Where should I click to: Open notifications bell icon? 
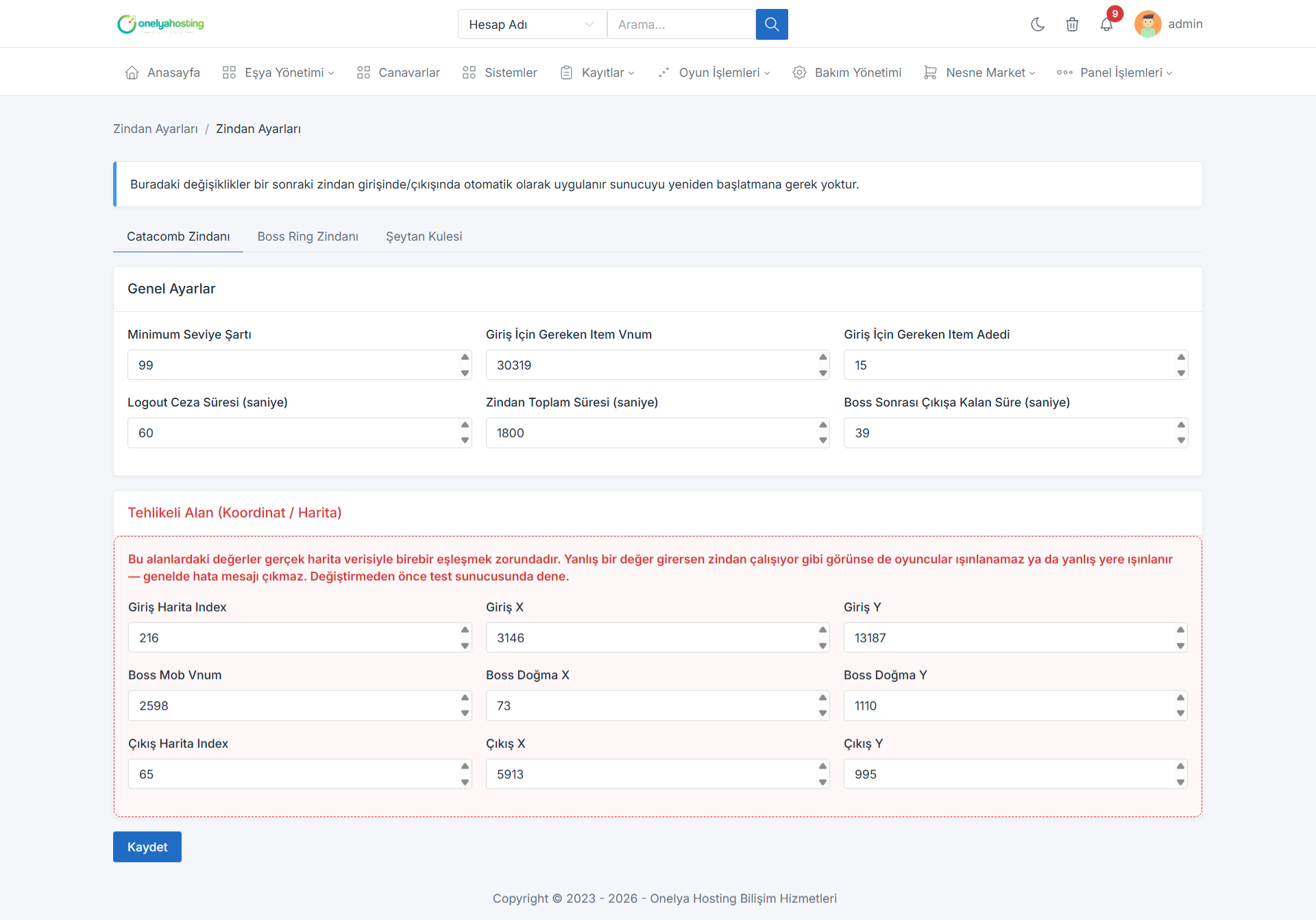[x=1106, y=24]
